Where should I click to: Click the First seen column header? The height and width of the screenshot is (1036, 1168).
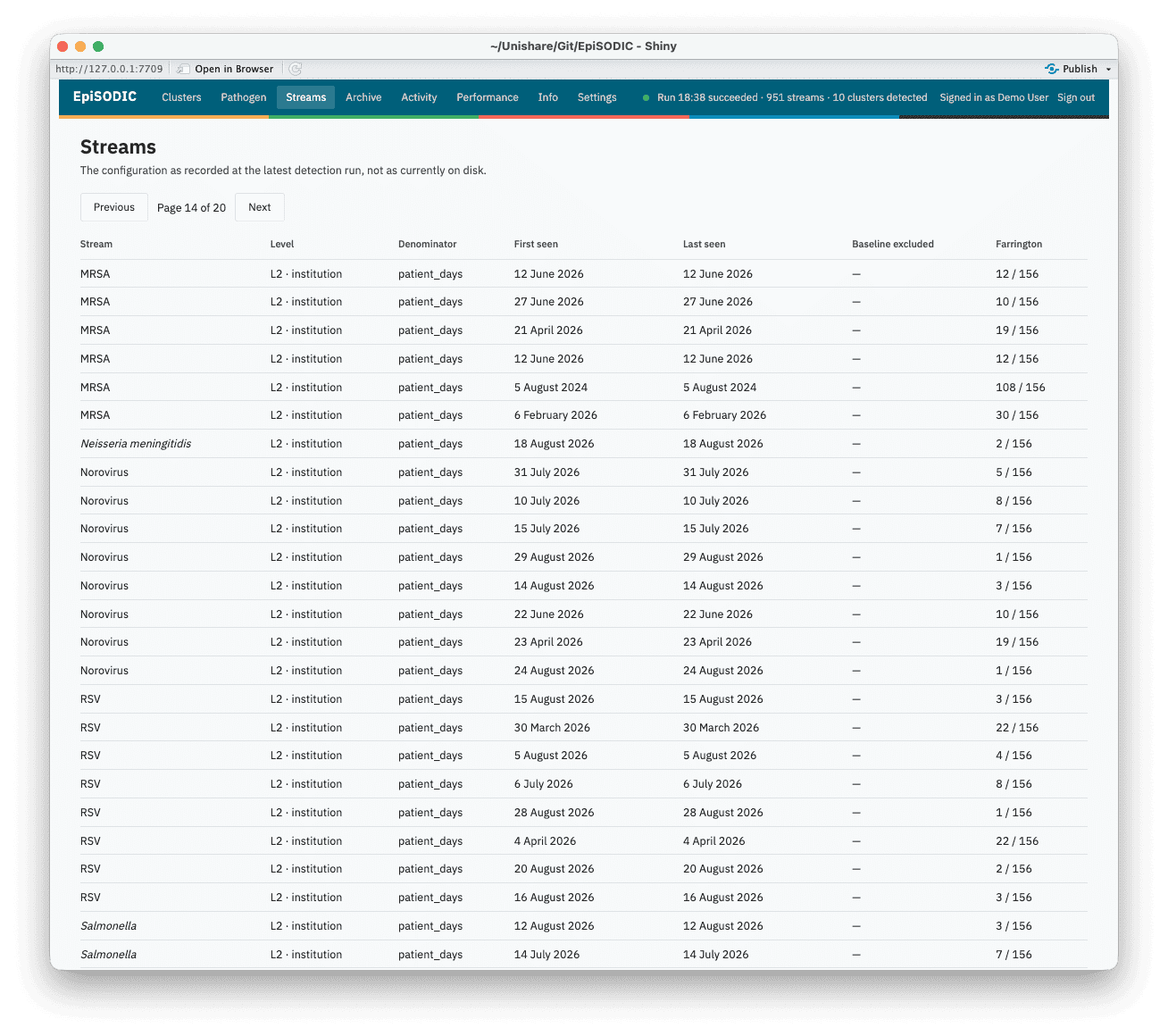click(536, 244)
